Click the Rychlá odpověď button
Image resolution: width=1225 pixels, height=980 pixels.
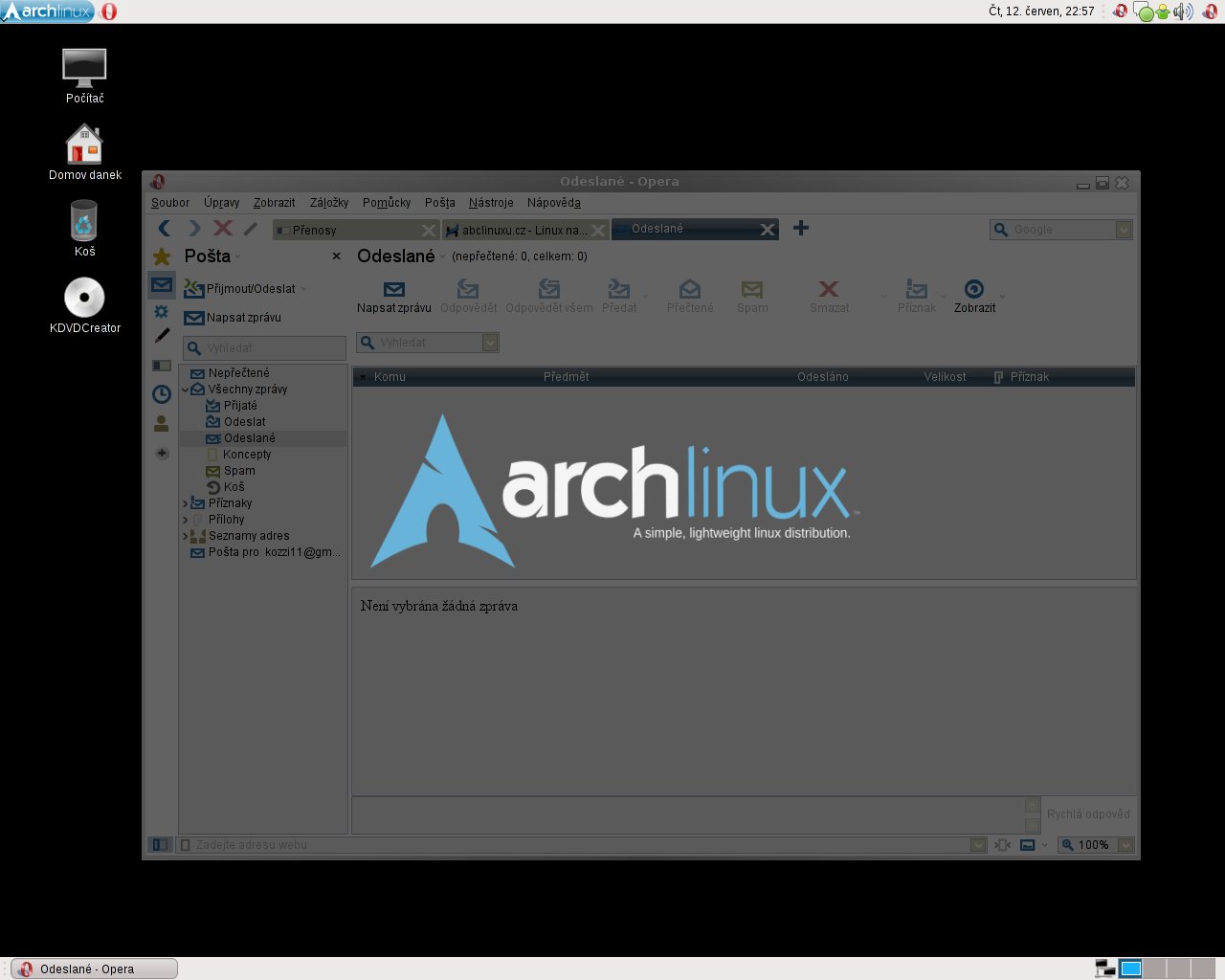tap(1088, 814)
